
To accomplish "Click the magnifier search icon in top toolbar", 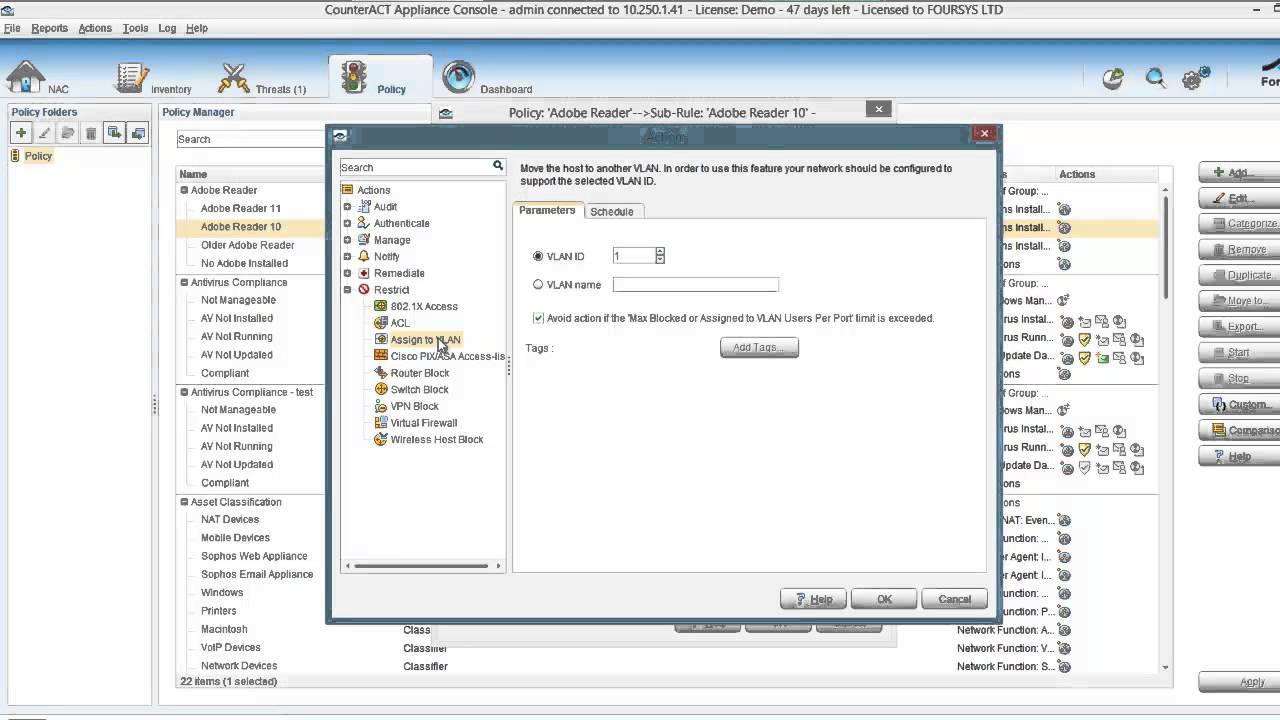I will pos(1155,79).
